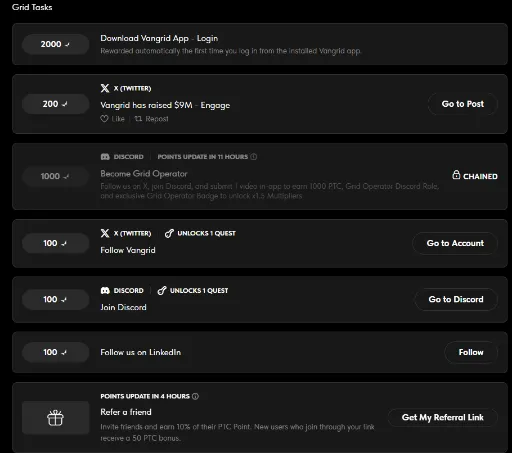The image size is (512, 453).
Task: Click the Repost arrows icon
Action: pos(138,119)
